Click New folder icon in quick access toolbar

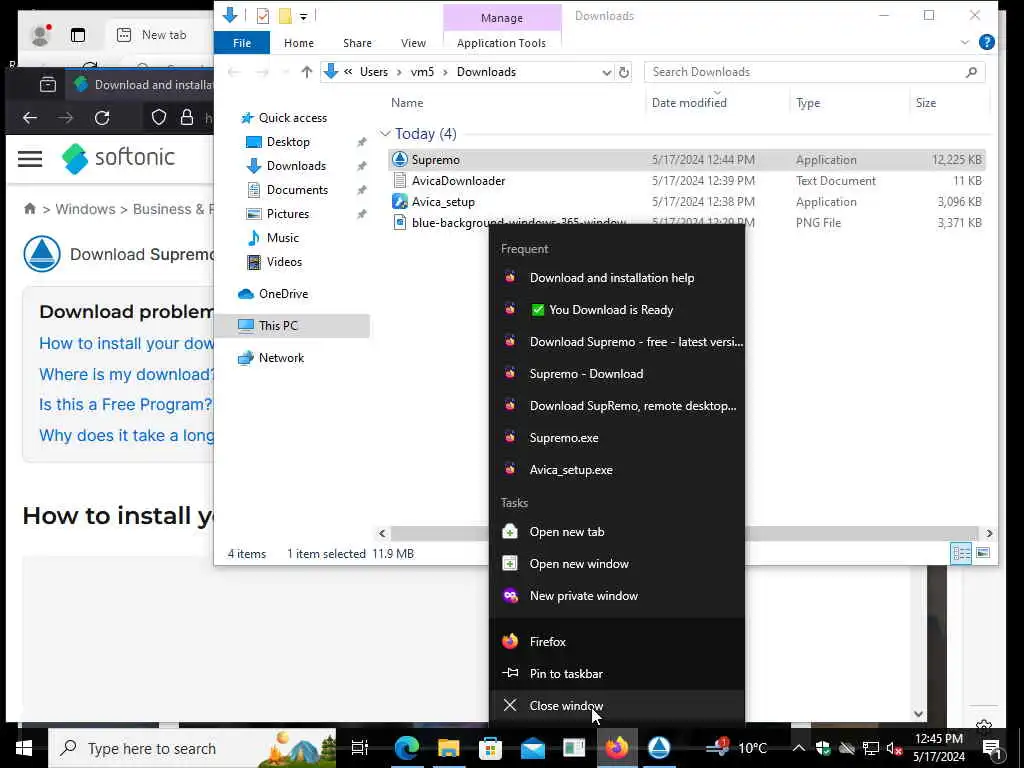click(285, 16)
